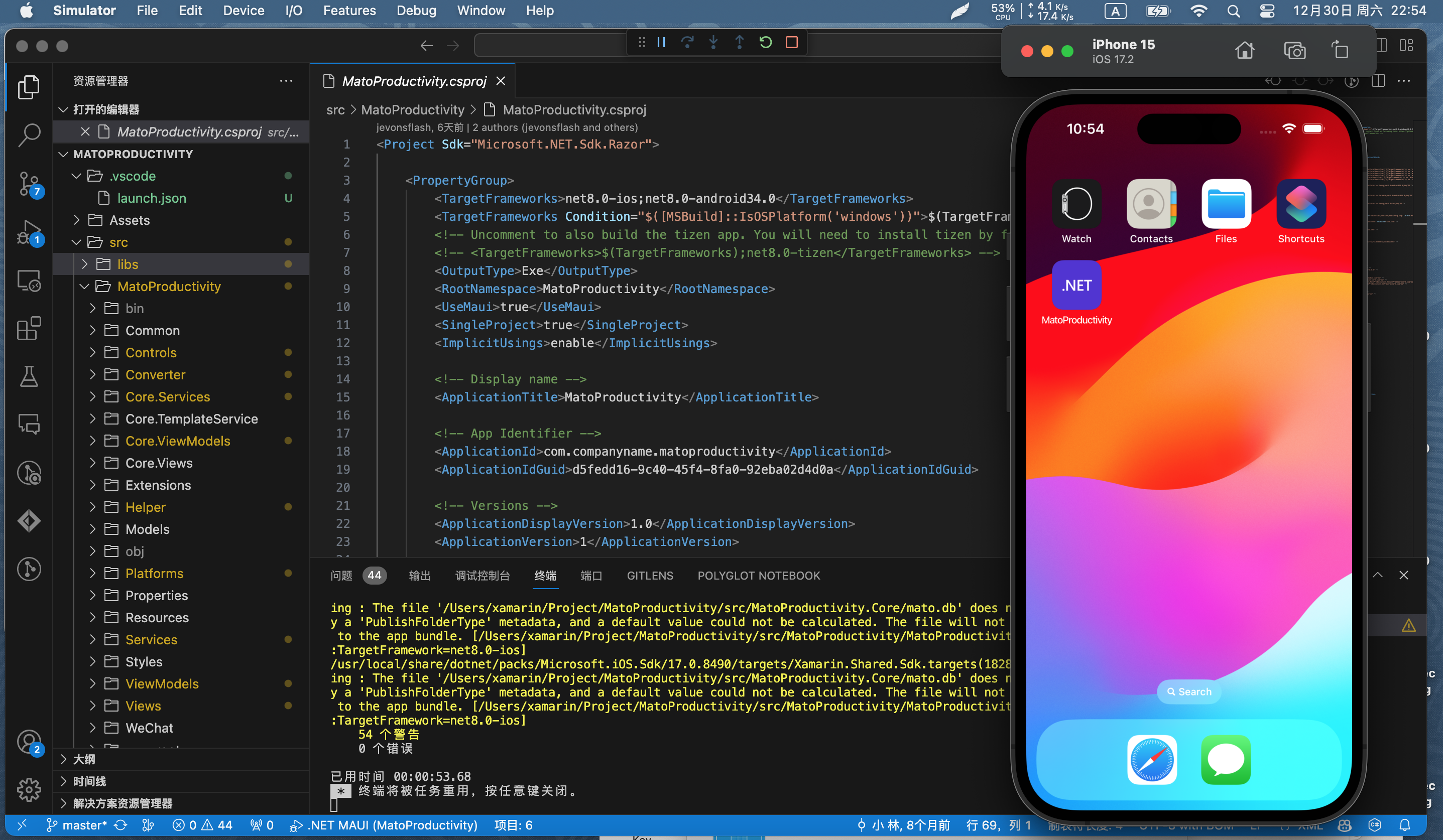This screenshot has width=1443, height=840.
Task: Toggle the input source indicator in the menu bar
Action: click(x=1116, y=11)
